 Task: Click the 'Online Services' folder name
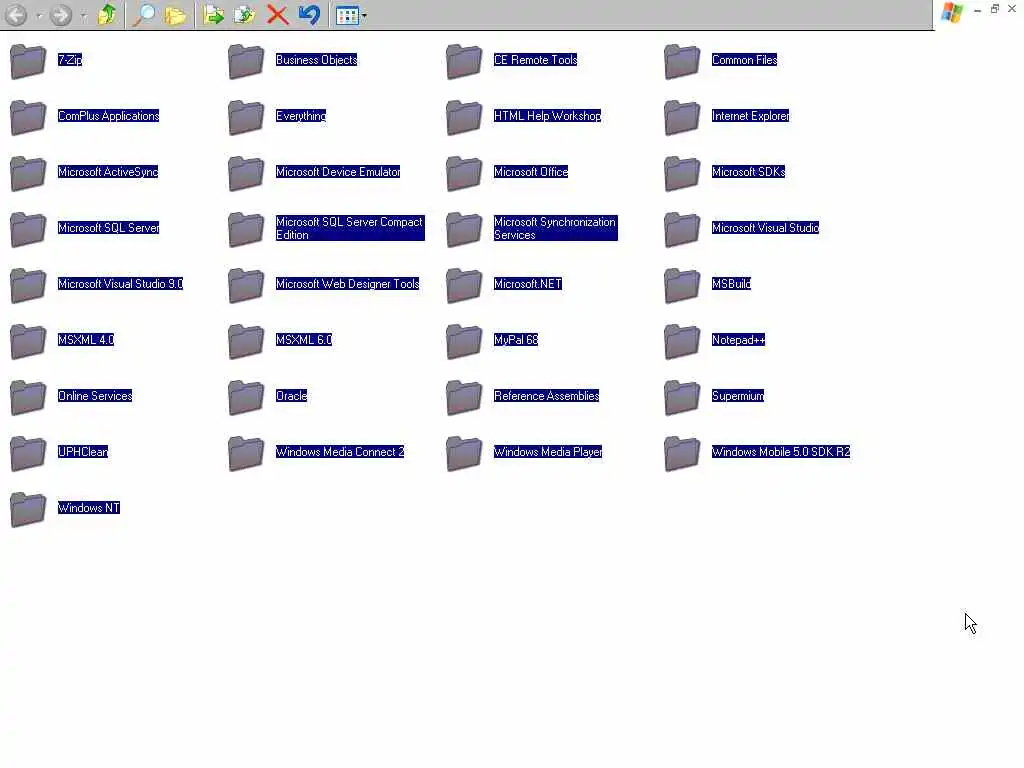(95, 396)
